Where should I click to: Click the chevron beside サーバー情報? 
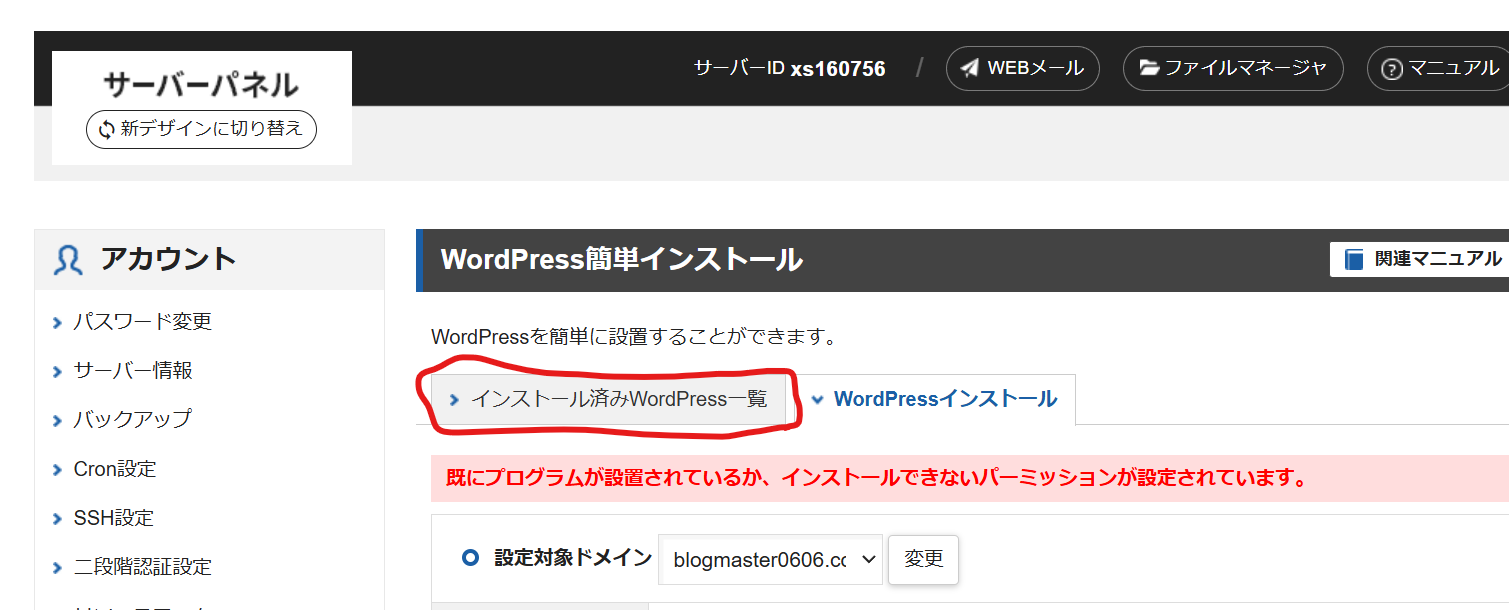[x=57, y=371]
